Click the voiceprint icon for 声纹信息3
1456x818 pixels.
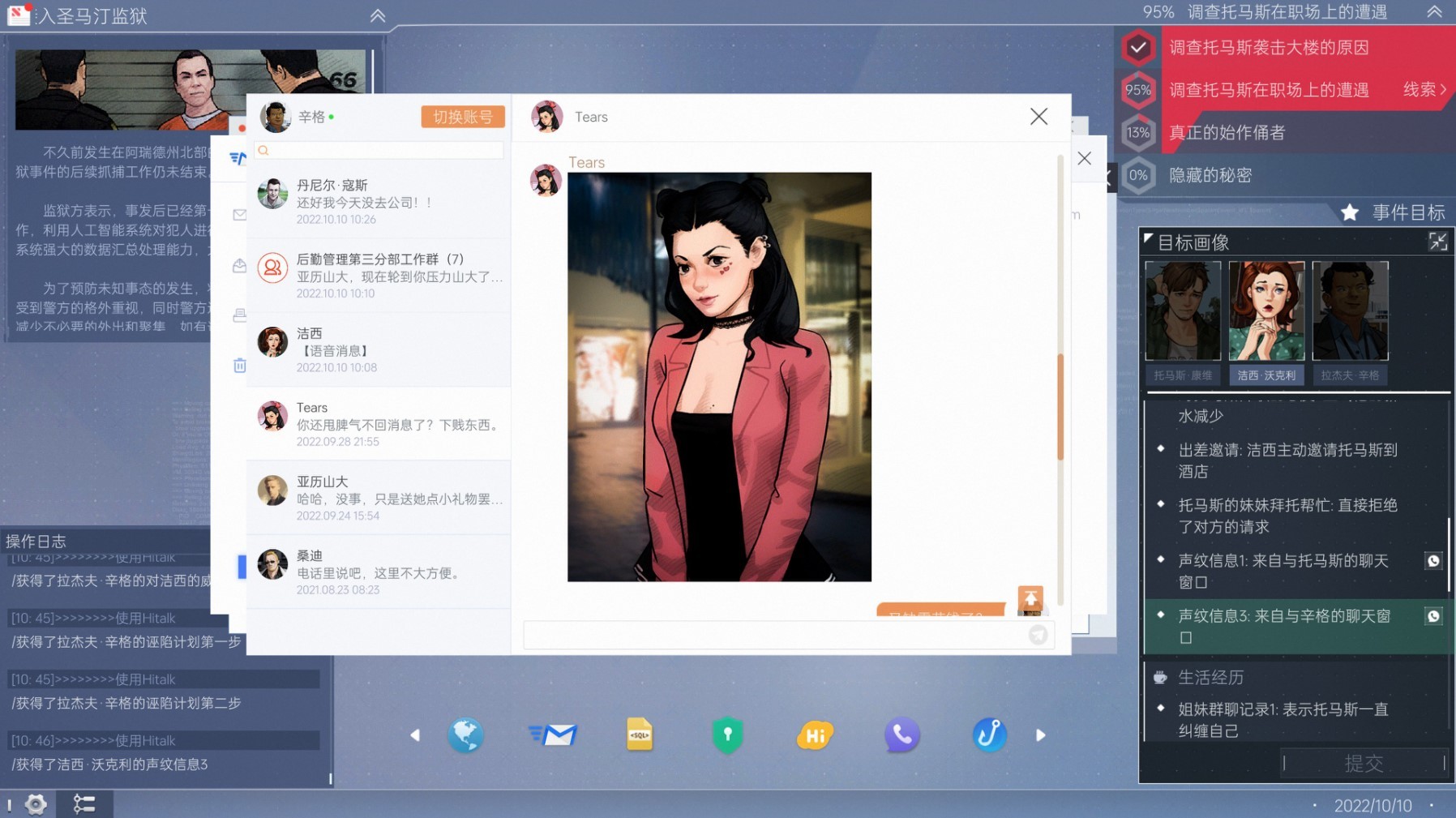[x=1433, y=616]
